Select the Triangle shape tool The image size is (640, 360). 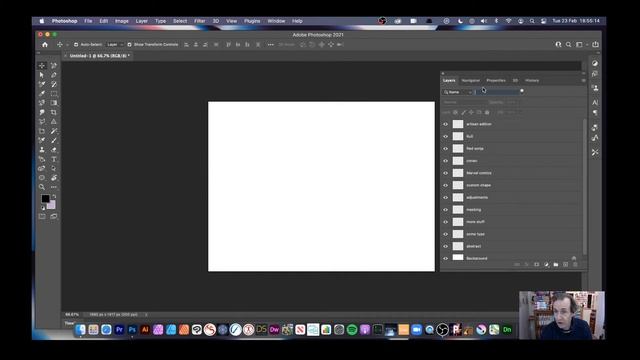[53, 122]
